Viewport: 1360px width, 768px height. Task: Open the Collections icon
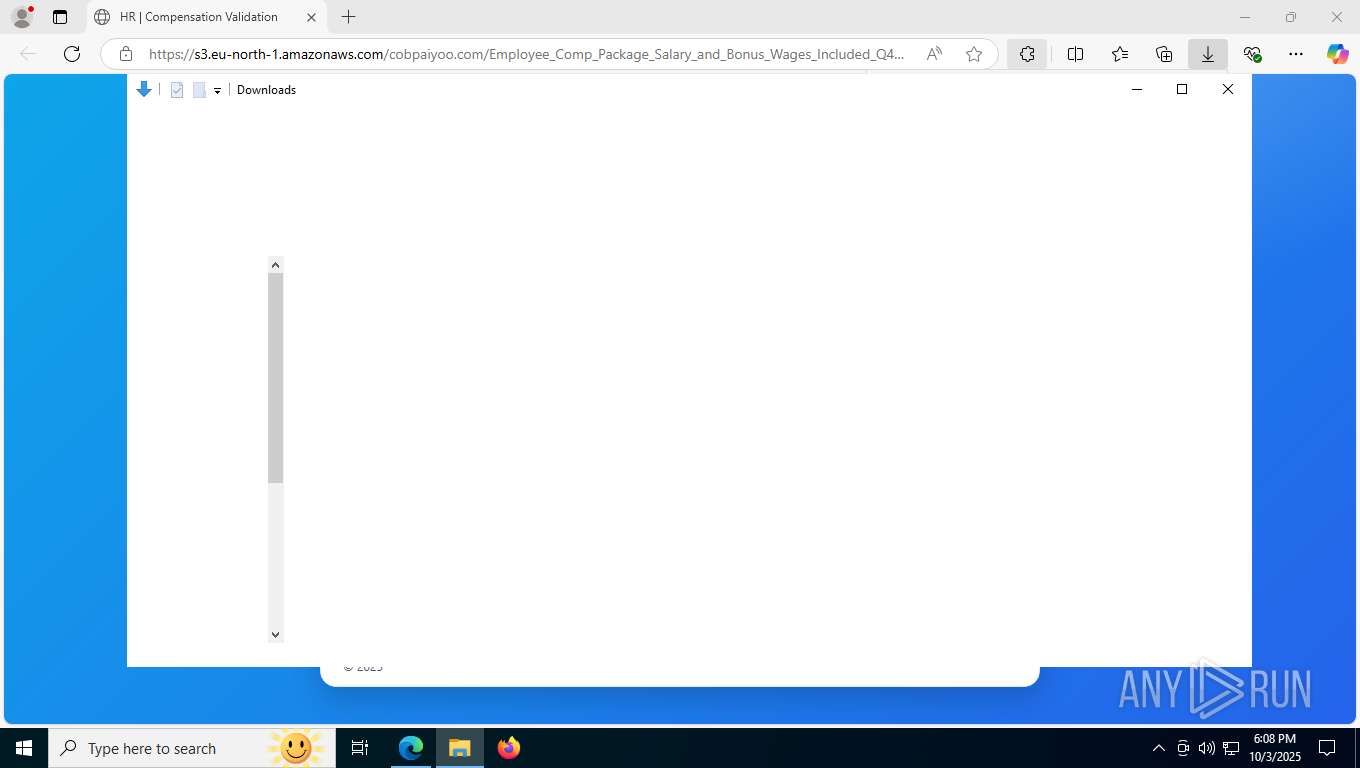click(x=1164, y=54)
